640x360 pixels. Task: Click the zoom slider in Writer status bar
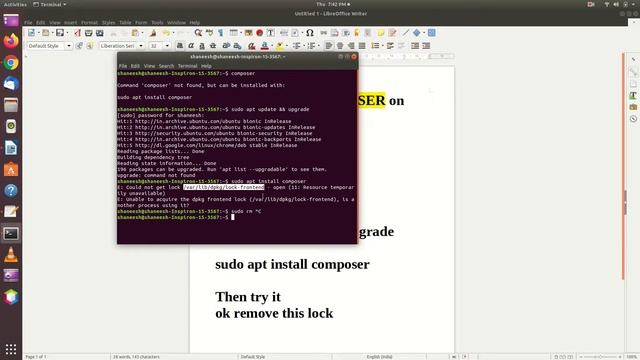(600, 357)
